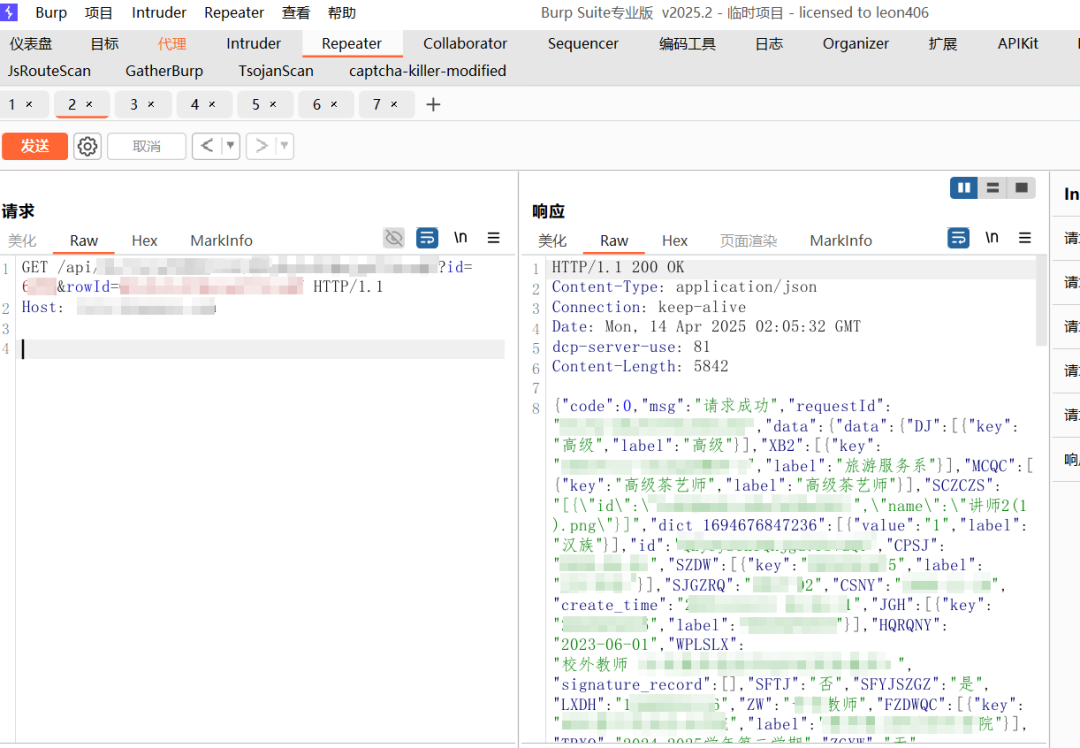Switch to Intruder tool tab
Screen dimensions: 1080x748
253,43
